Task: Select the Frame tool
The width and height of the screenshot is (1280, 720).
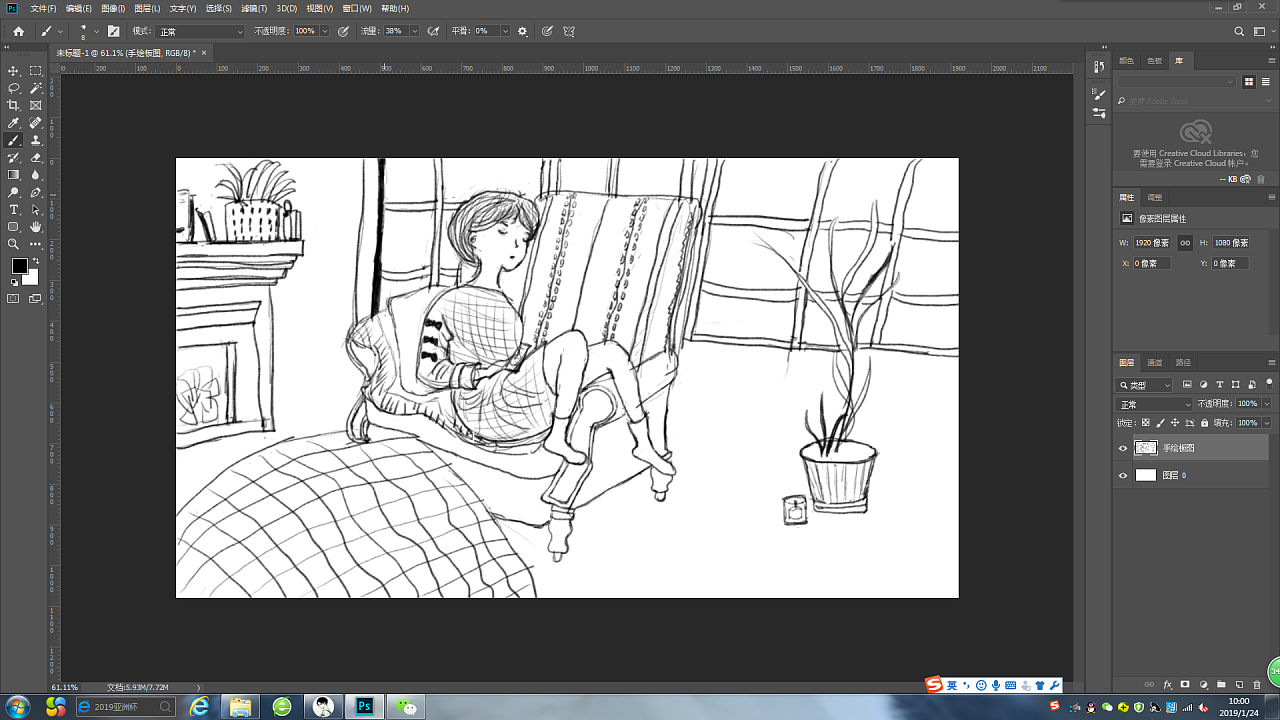Action: 36,105
